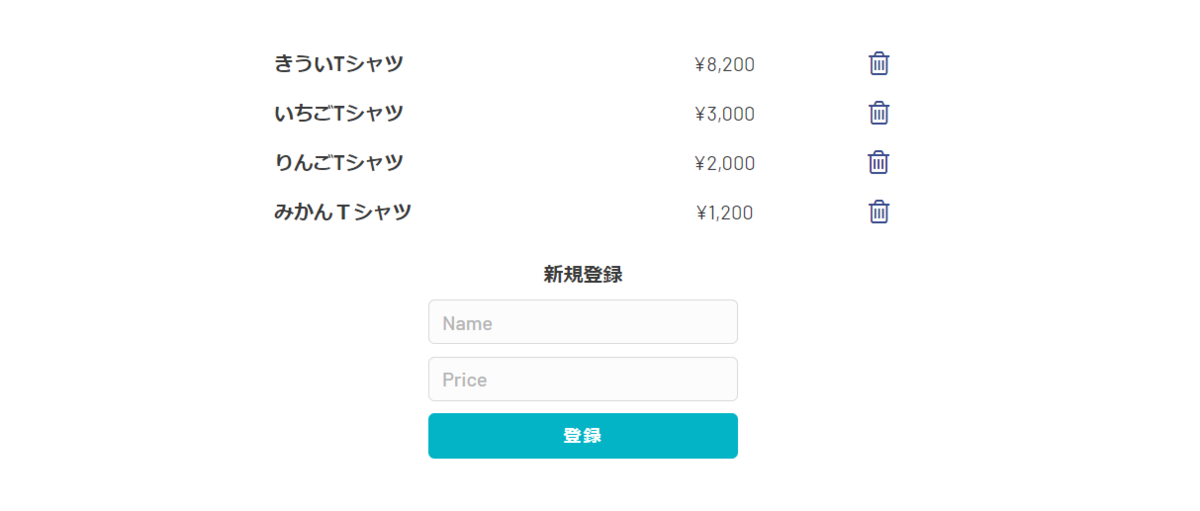Click the Price placeholder text
1200x511 pixels.
pyautogui.click(x=464, y=380)
